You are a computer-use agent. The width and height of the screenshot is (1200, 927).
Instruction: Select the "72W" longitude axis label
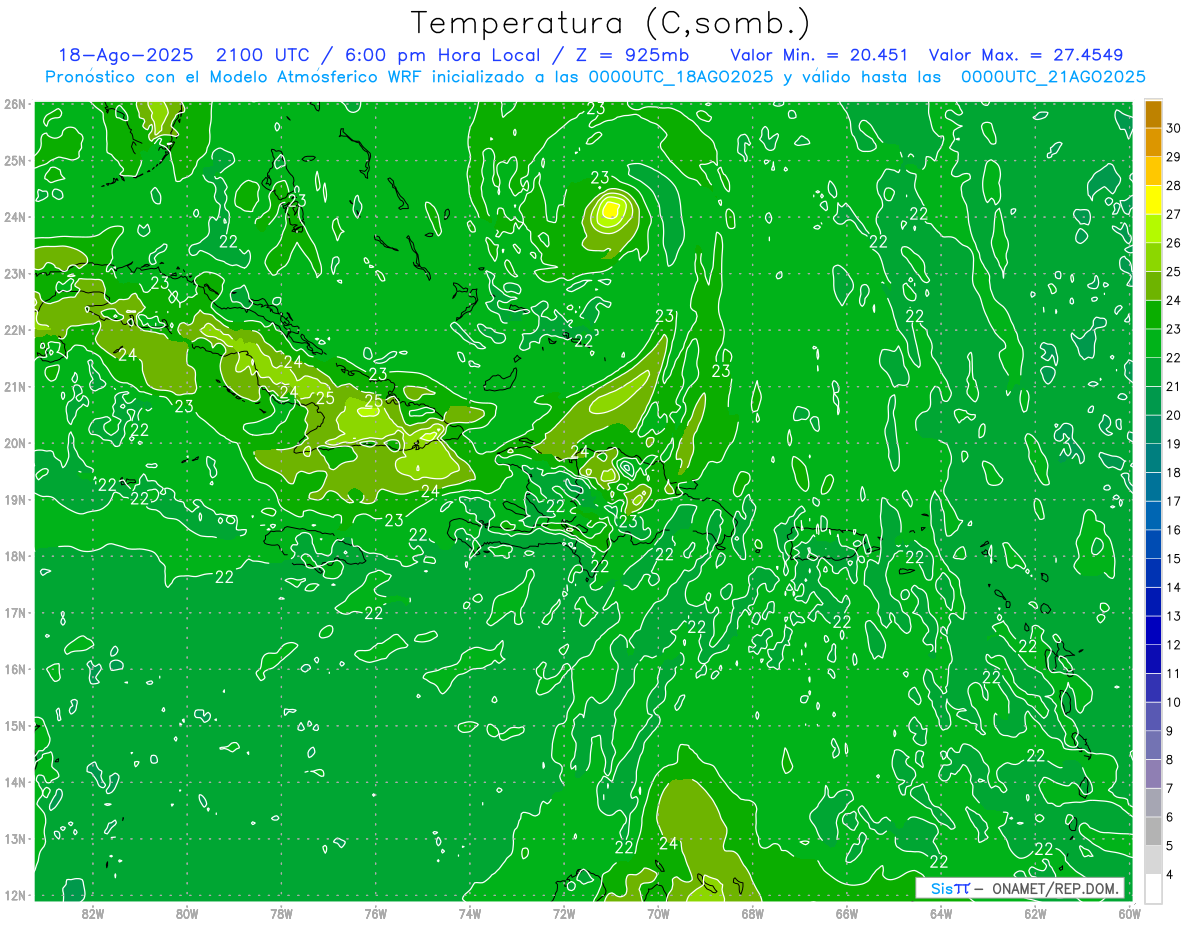pyautogui.click(x=564, y=913)
